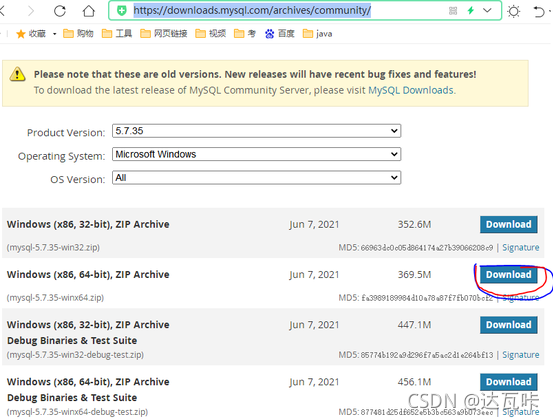Download the 32-bit ZIP Archive 352.6M
Screen dimensions: 554x419
pyautogui.click(x=508, y=224)
